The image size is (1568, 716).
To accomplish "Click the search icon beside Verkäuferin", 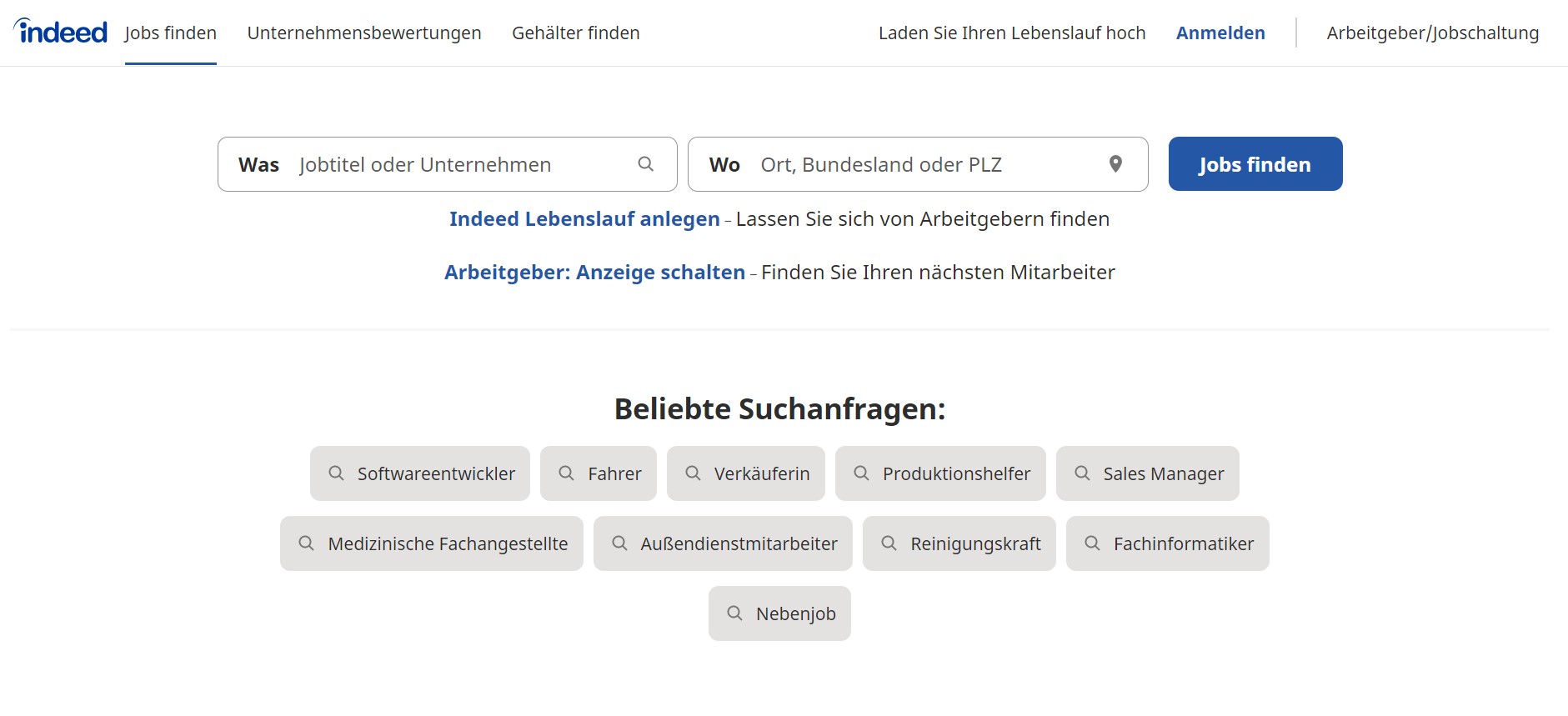I will (x=693, y=473).
